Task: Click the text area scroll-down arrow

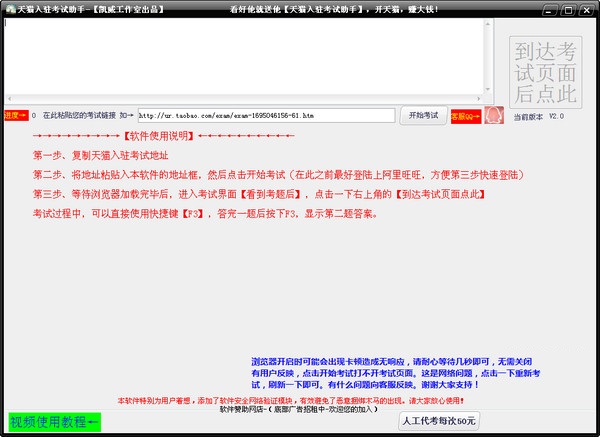Action: click(488, 89)
